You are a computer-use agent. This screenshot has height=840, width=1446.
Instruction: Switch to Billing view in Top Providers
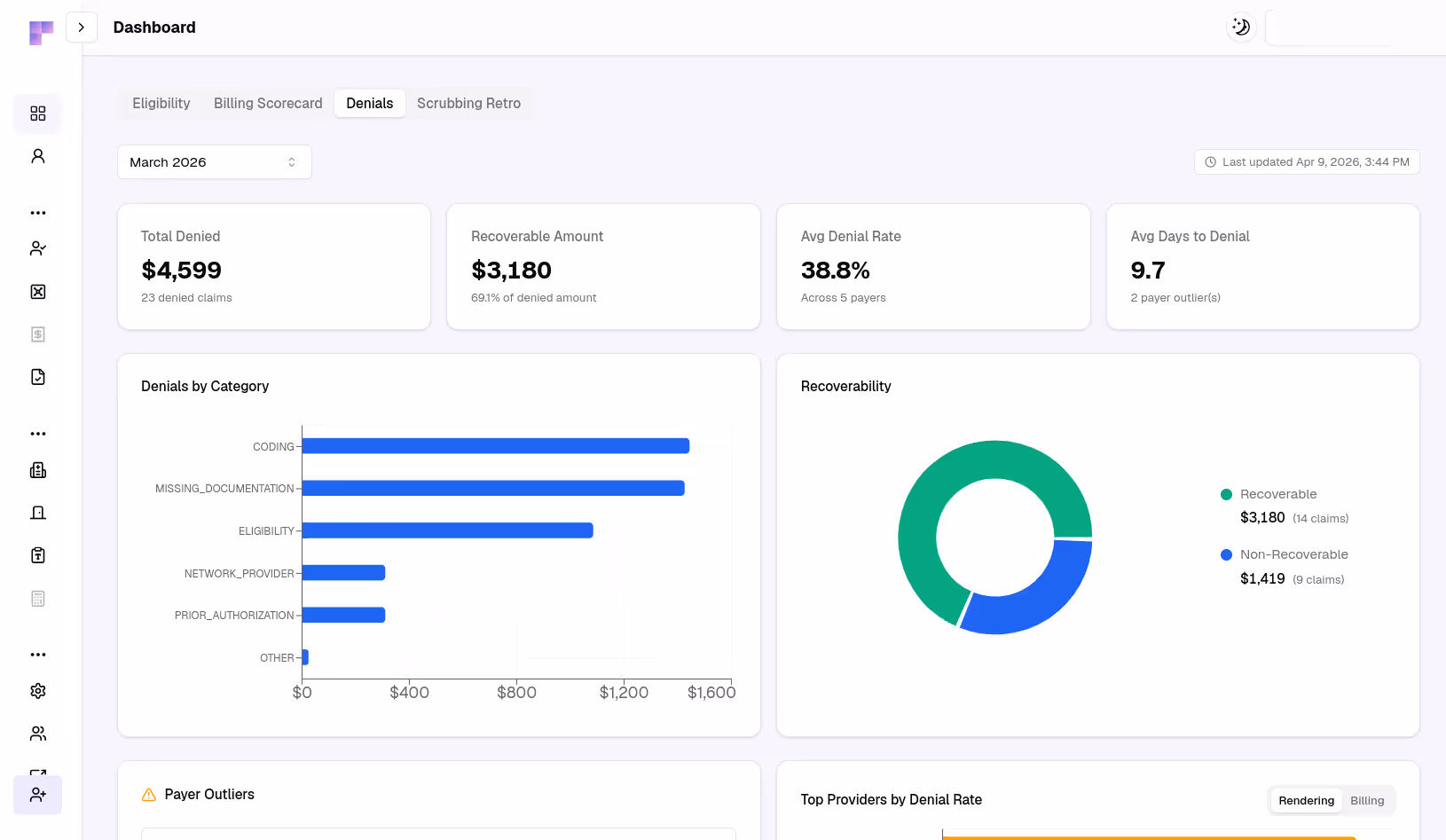[x=1366, y=800]
